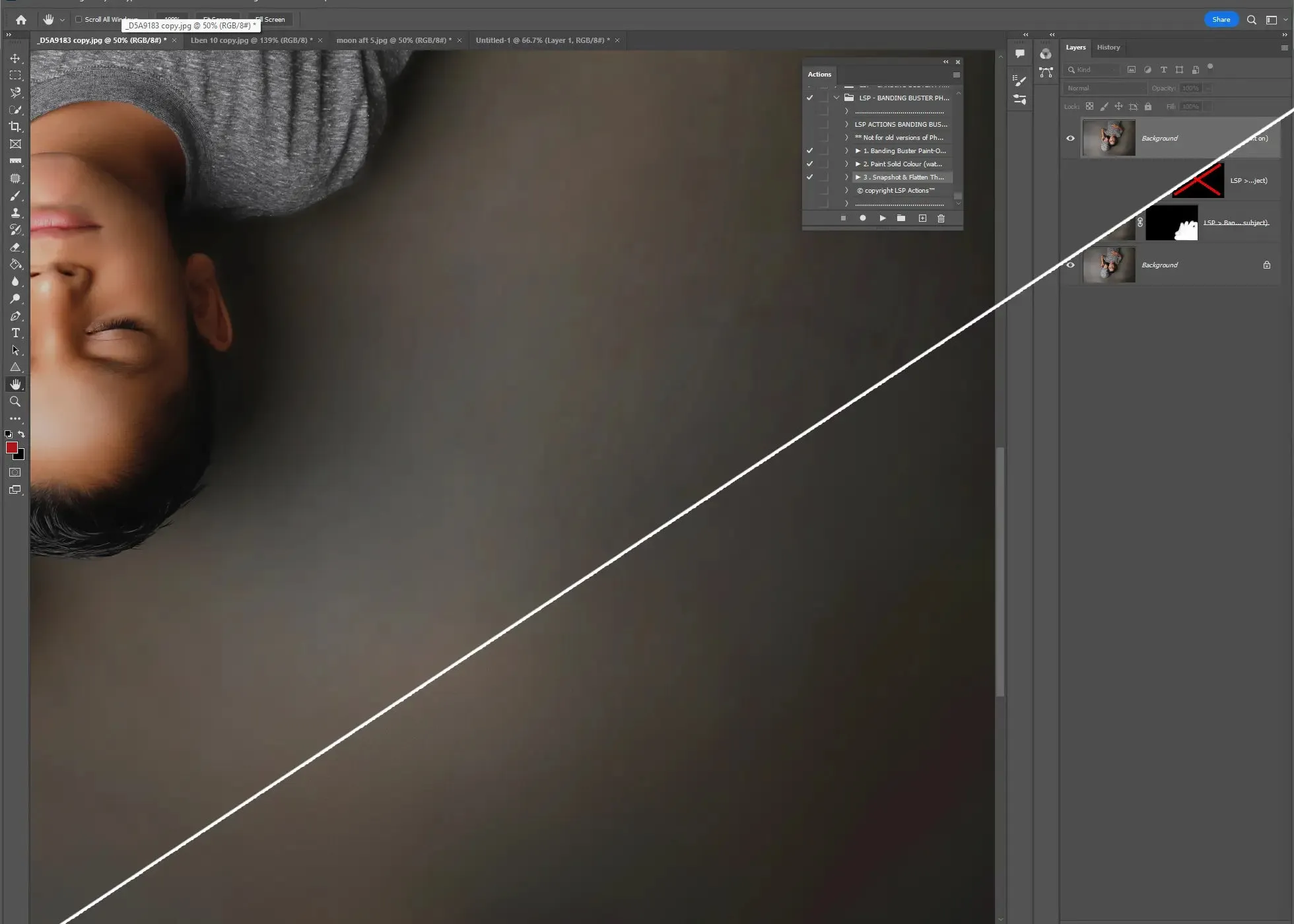1294x924 pixels.
Task: Click the black background color swatch
Action: 20,455
